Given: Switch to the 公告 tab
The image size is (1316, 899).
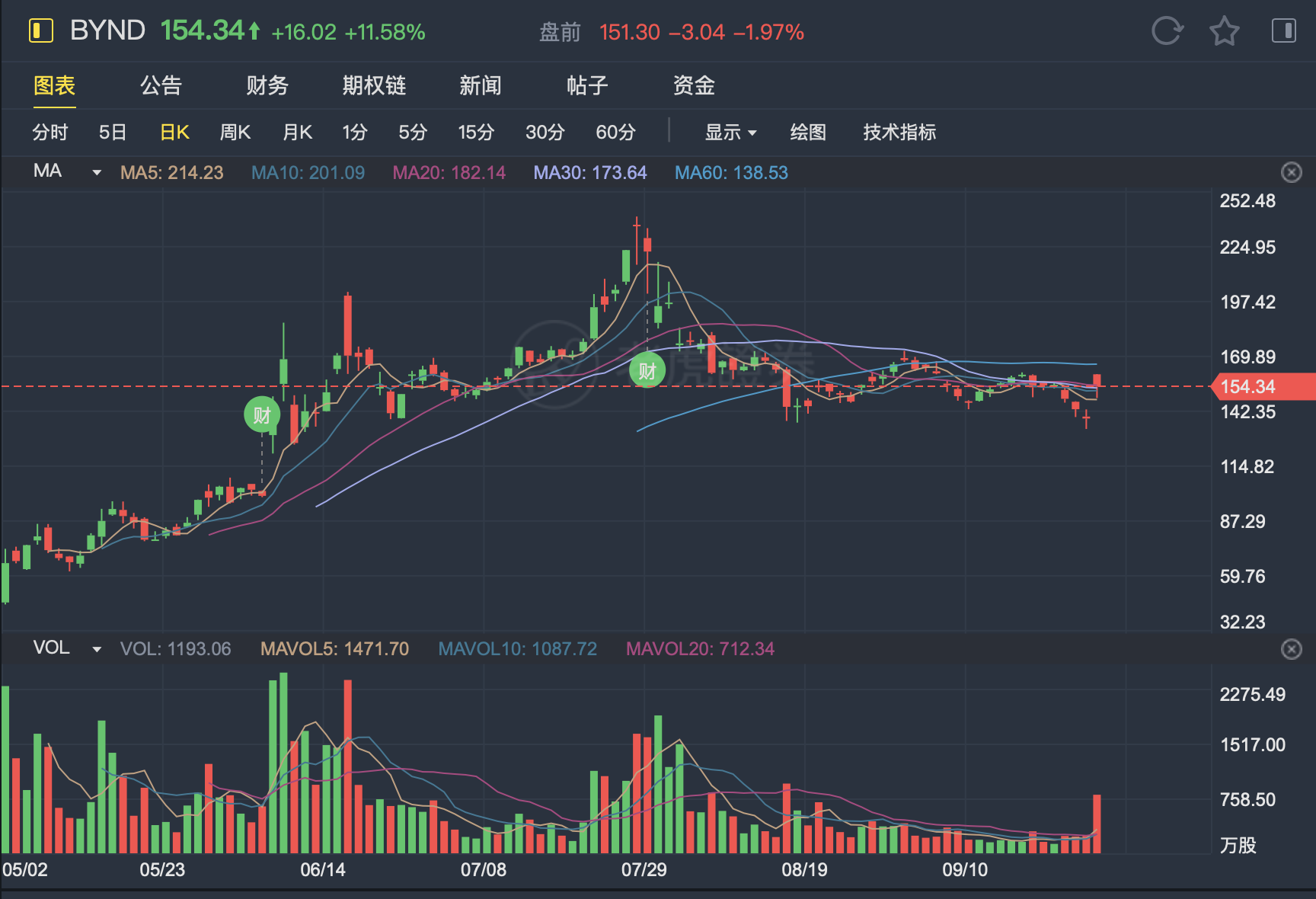Looking at the screenshot, I should click(161, 85).
